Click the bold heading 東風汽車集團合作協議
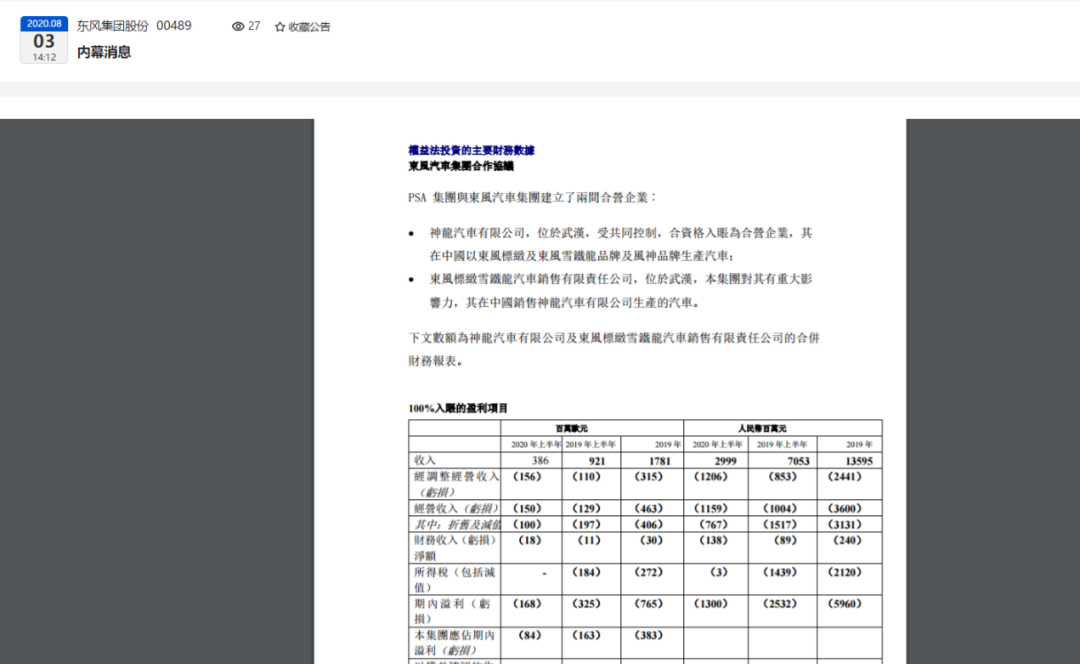This screenshot has width=1080, height=664. [x=461, y=166]
